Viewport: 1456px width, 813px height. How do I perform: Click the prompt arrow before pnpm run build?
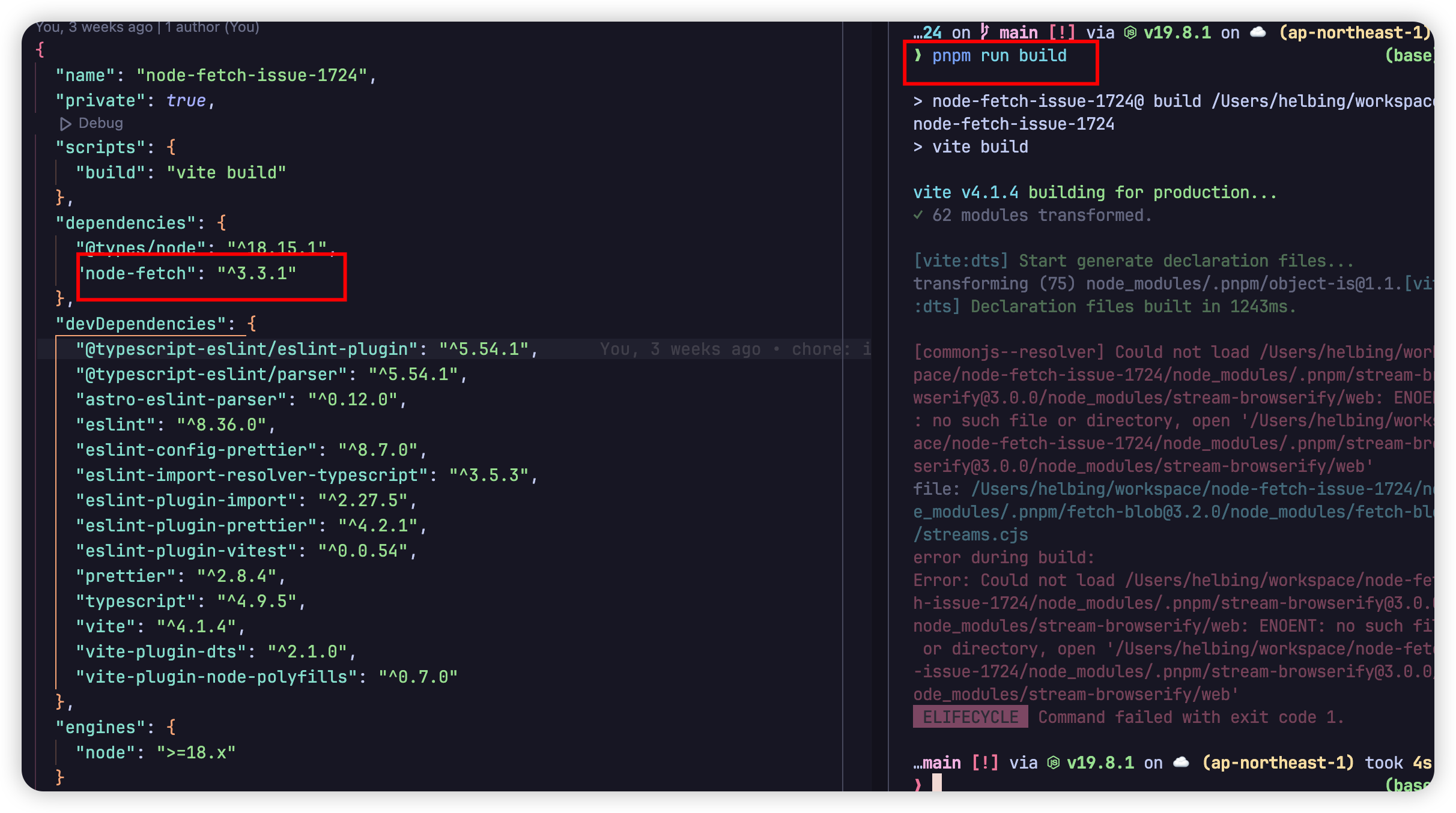918,55
